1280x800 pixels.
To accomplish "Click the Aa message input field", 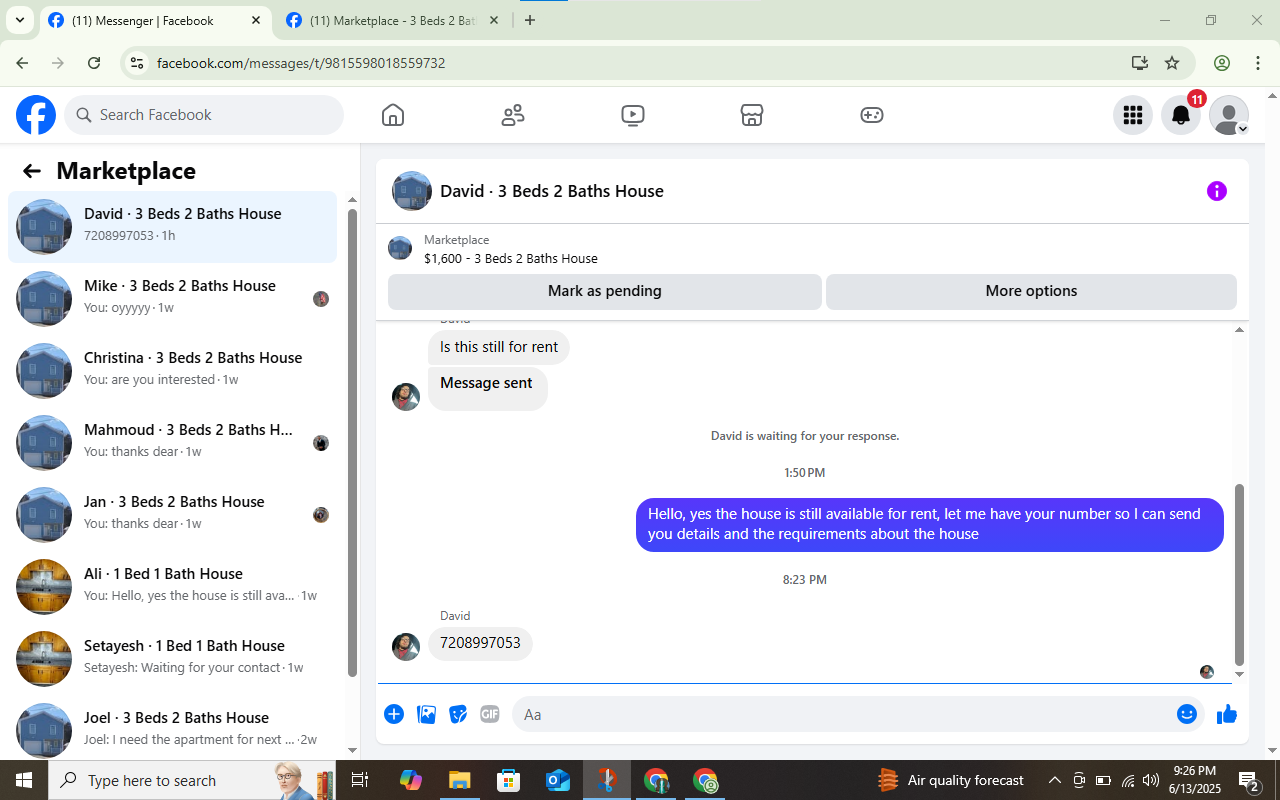I will pos(842,714).
